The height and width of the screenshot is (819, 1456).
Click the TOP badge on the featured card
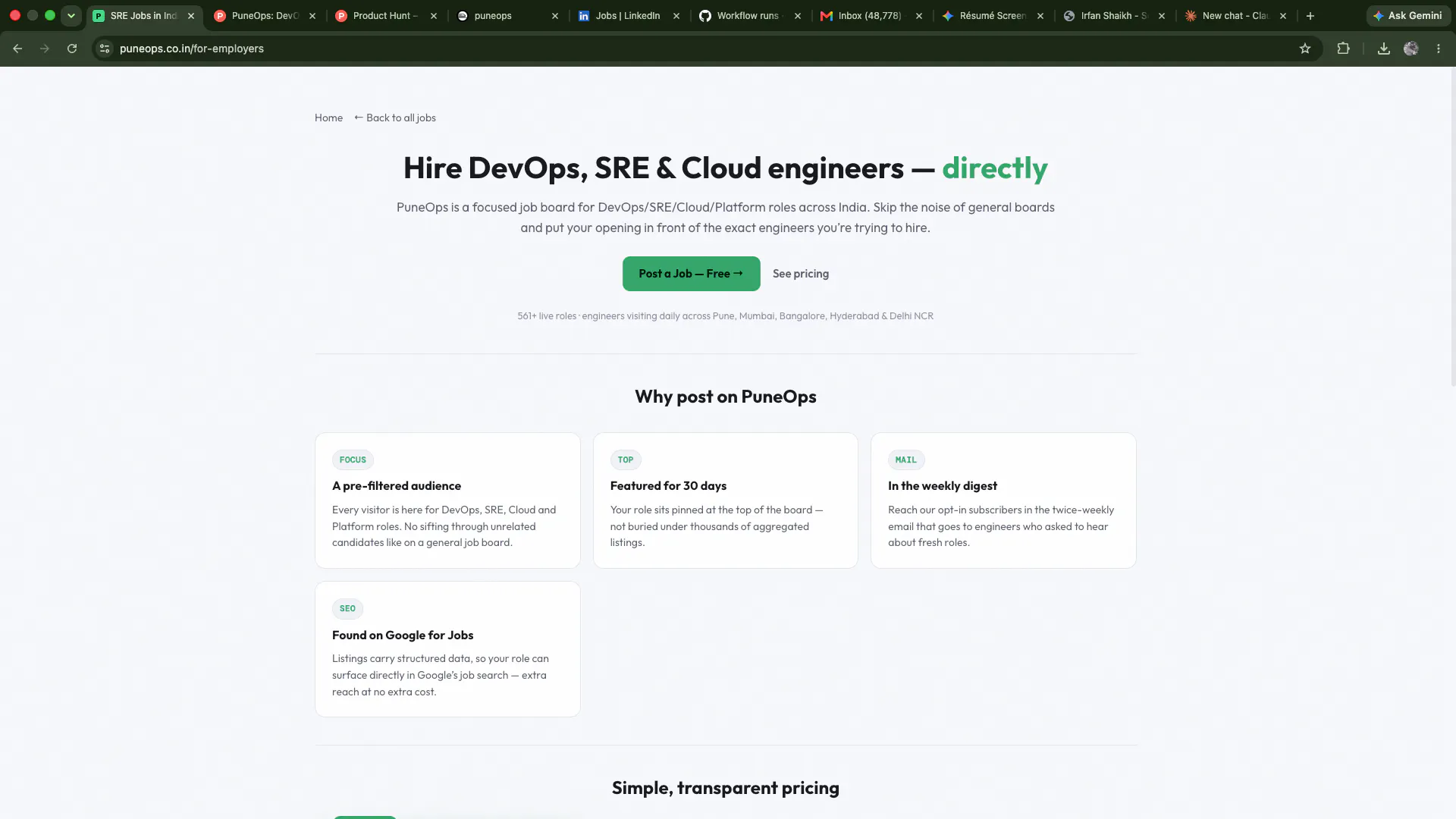pyautogui.click(x=626, y=460)
